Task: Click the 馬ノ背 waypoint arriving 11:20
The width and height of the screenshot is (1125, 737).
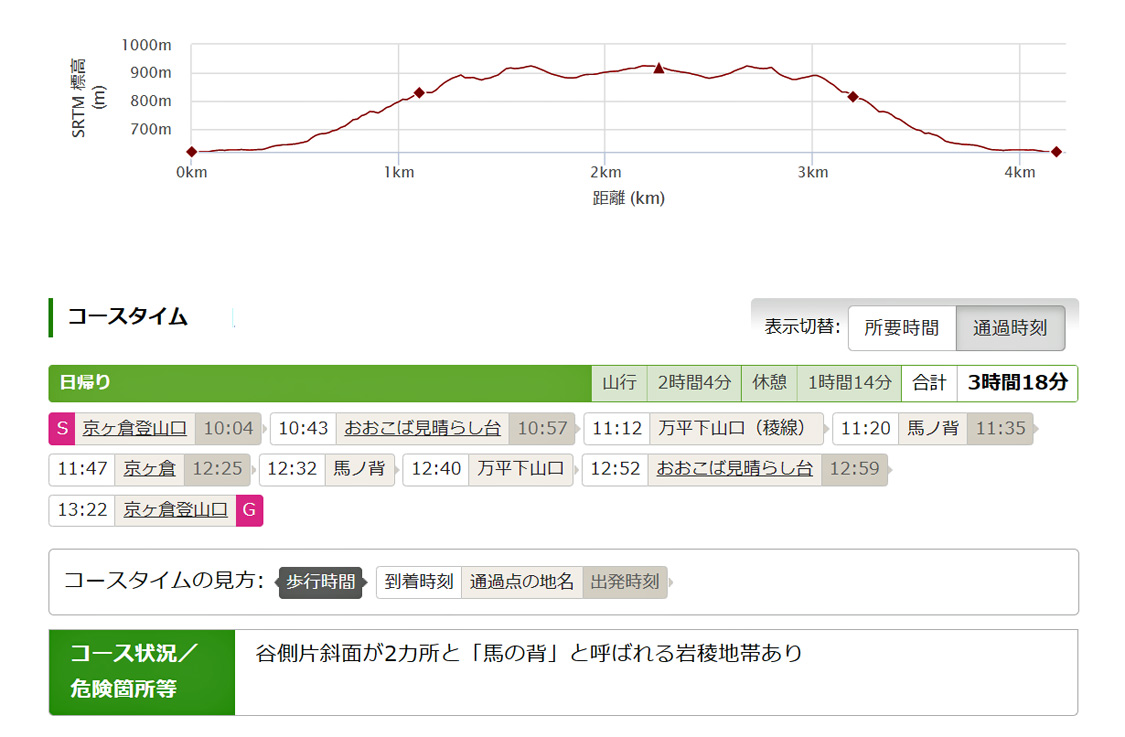Action: click(933, 429)
